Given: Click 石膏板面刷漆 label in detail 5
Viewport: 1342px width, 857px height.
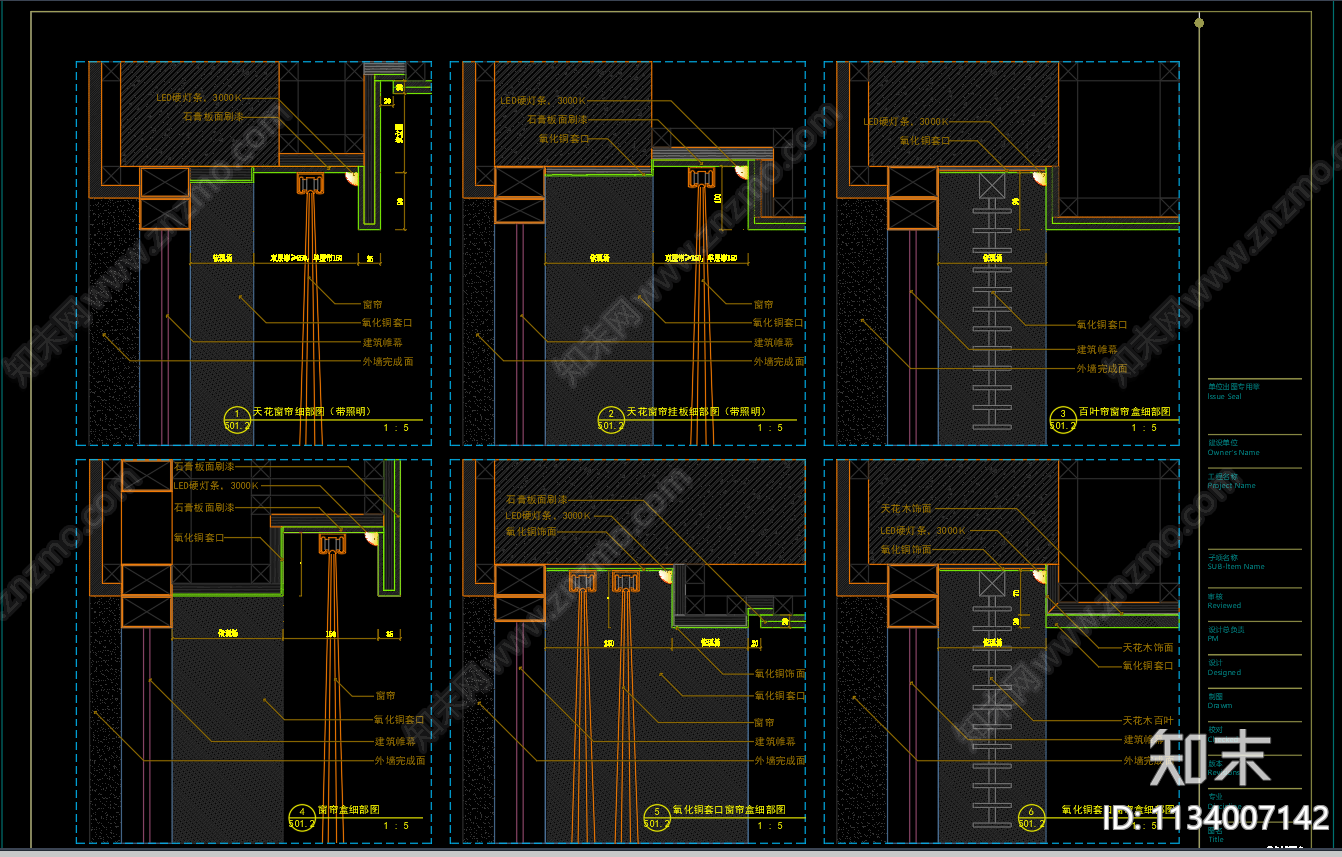Looking at the screenshot, I should point(536,499).
